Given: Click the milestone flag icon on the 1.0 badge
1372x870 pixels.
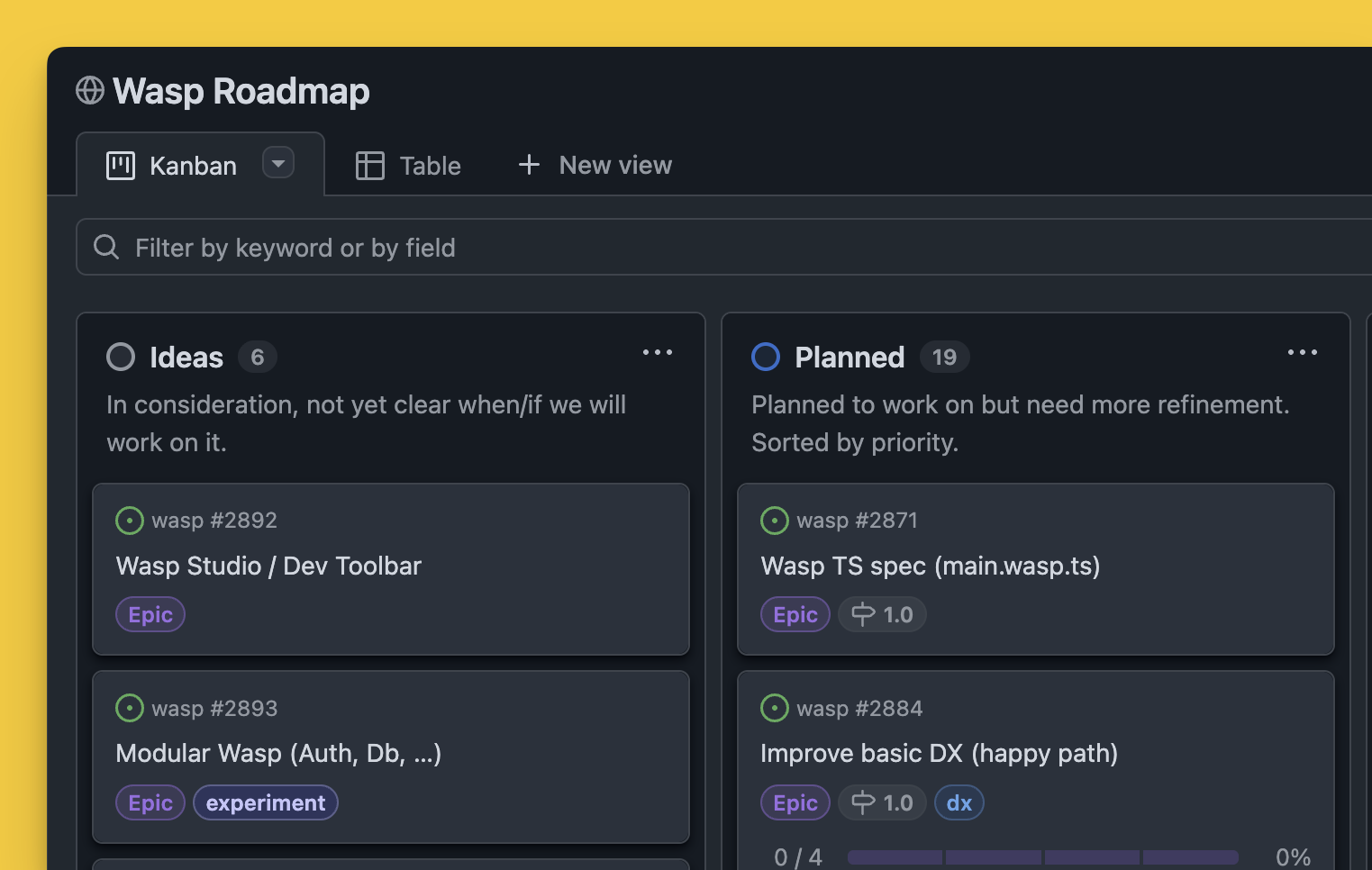Looking at the screenshot, I should coord(862,614).
